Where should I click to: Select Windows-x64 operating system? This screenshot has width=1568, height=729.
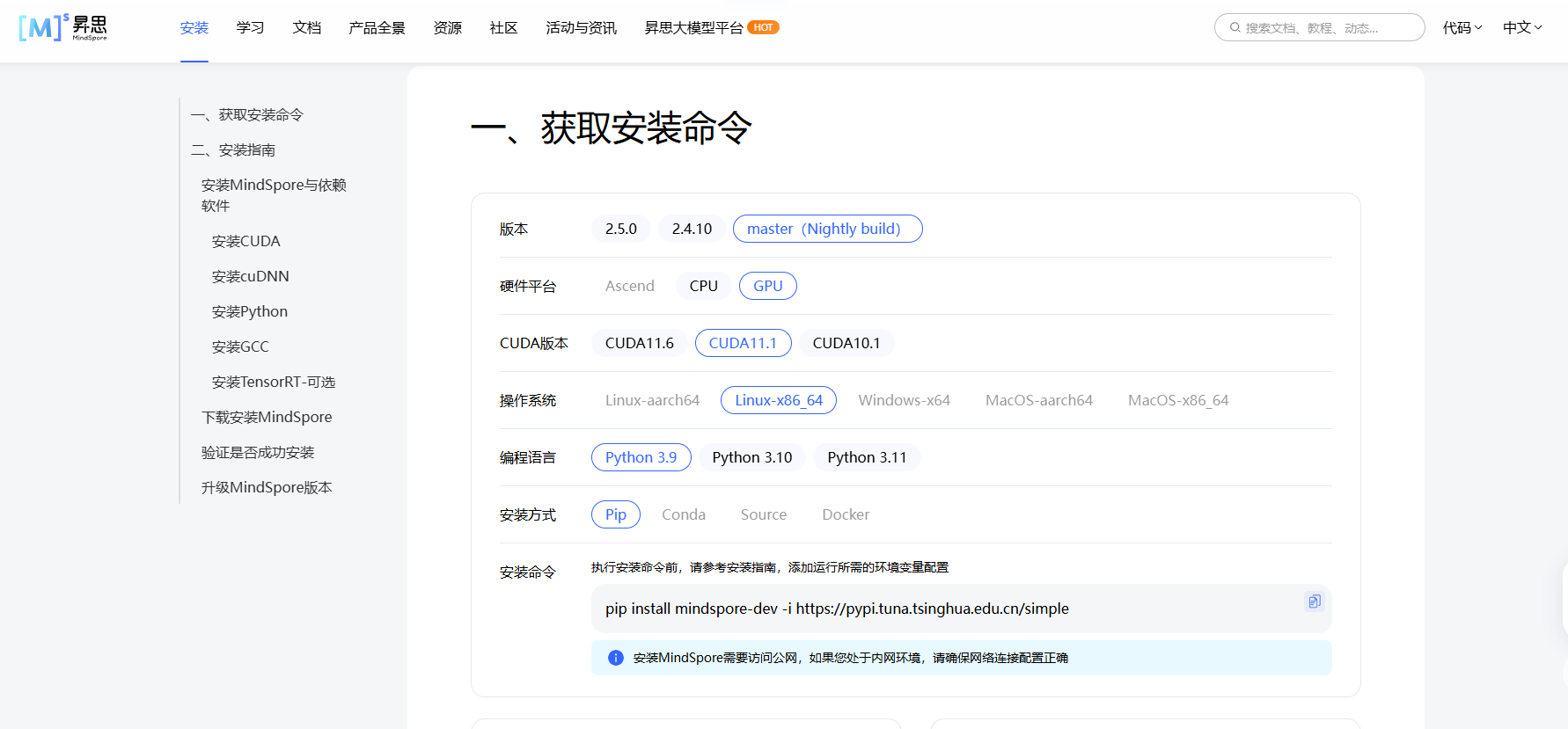click(x=905, y=400)
